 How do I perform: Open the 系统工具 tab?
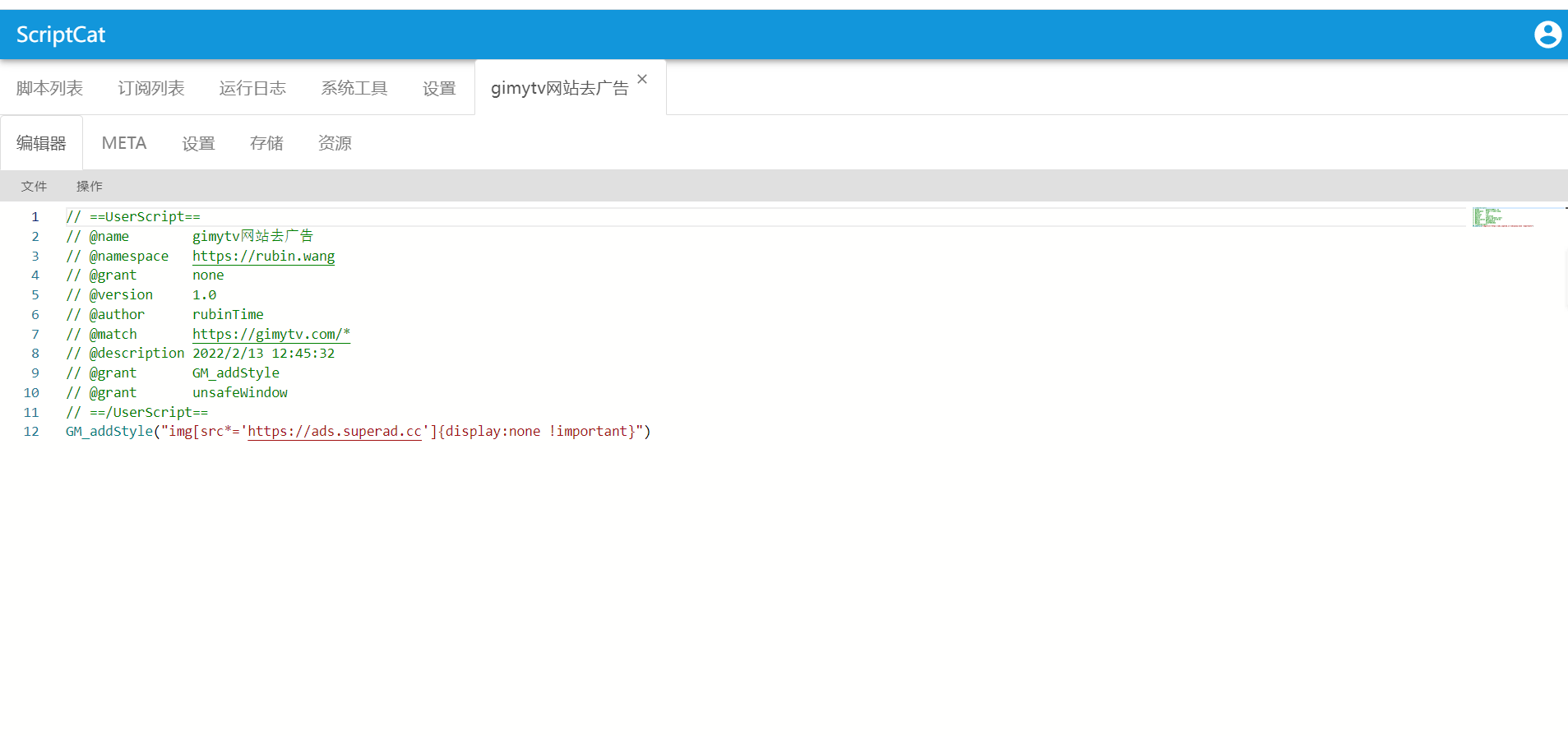[354, 88]
